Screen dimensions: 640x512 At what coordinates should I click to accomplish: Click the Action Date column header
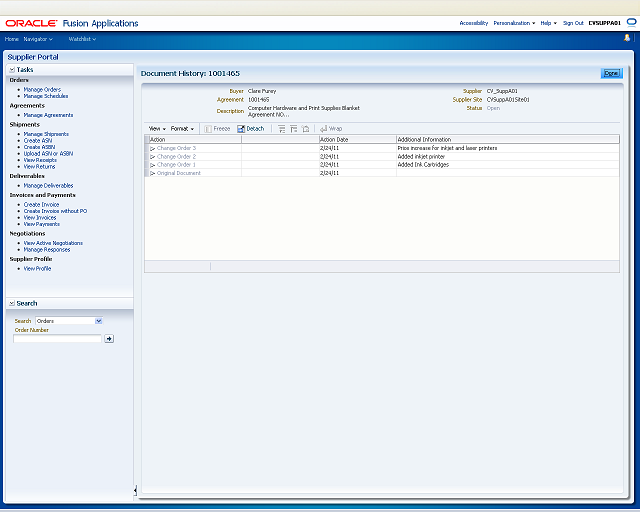click(358, 140)
